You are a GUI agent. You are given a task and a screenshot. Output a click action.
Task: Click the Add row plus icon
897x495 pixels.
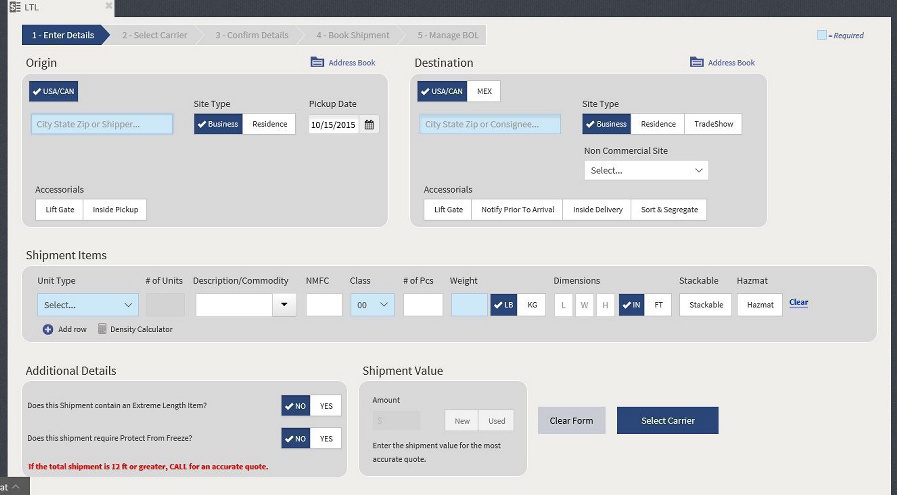click(x=48, y=329)
